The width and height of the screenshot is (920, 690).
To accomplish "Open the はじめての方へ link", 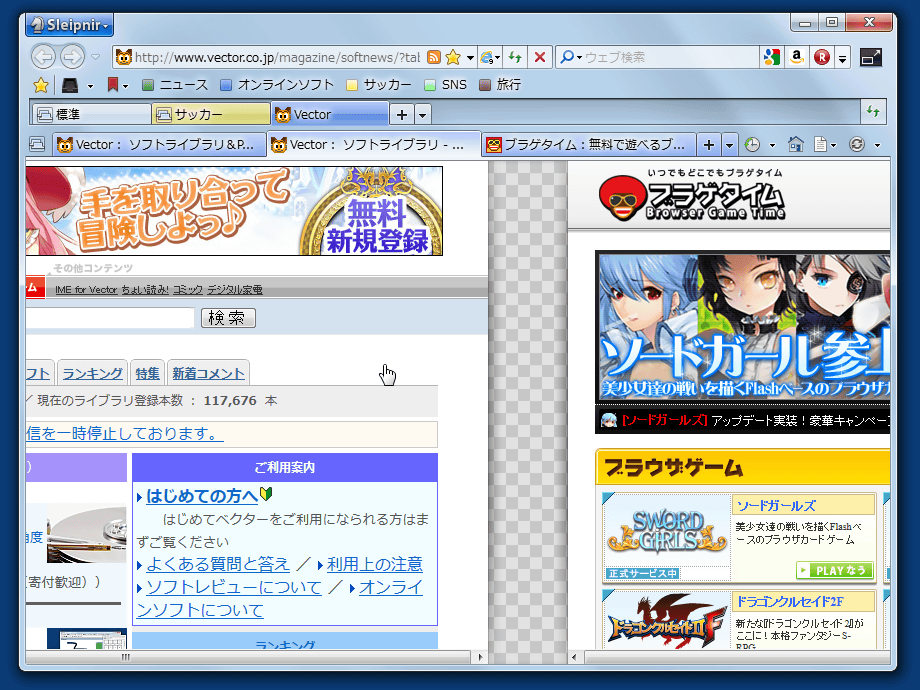I will click(202, 496).
